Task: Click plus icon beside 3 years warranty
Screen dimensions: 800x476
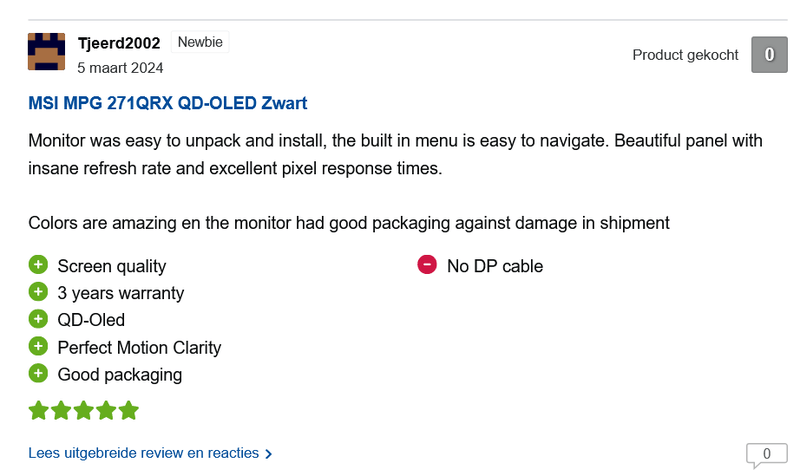Action: point(38,292)
